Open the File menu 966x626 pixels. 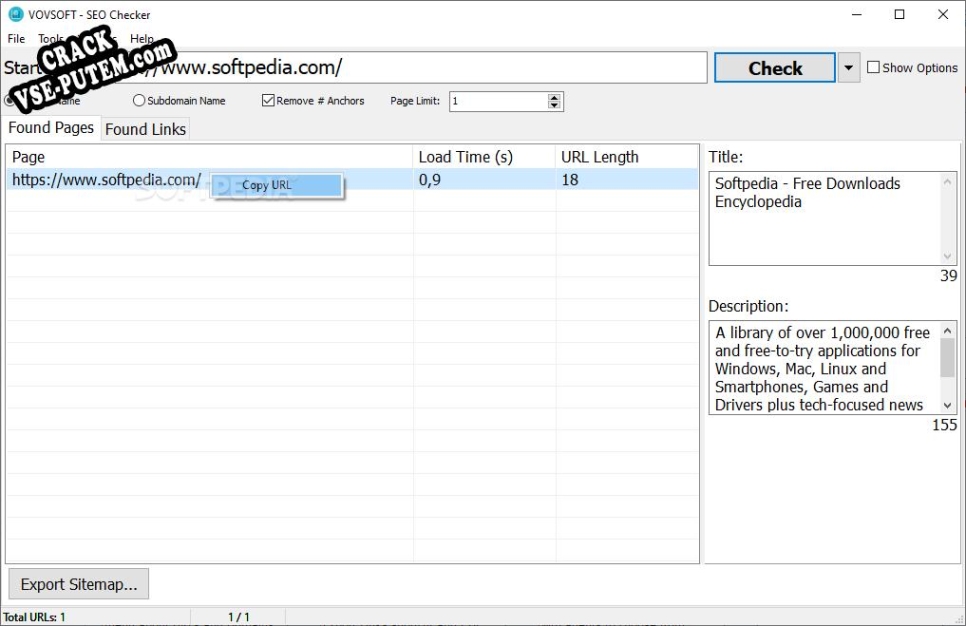(16, 39)
